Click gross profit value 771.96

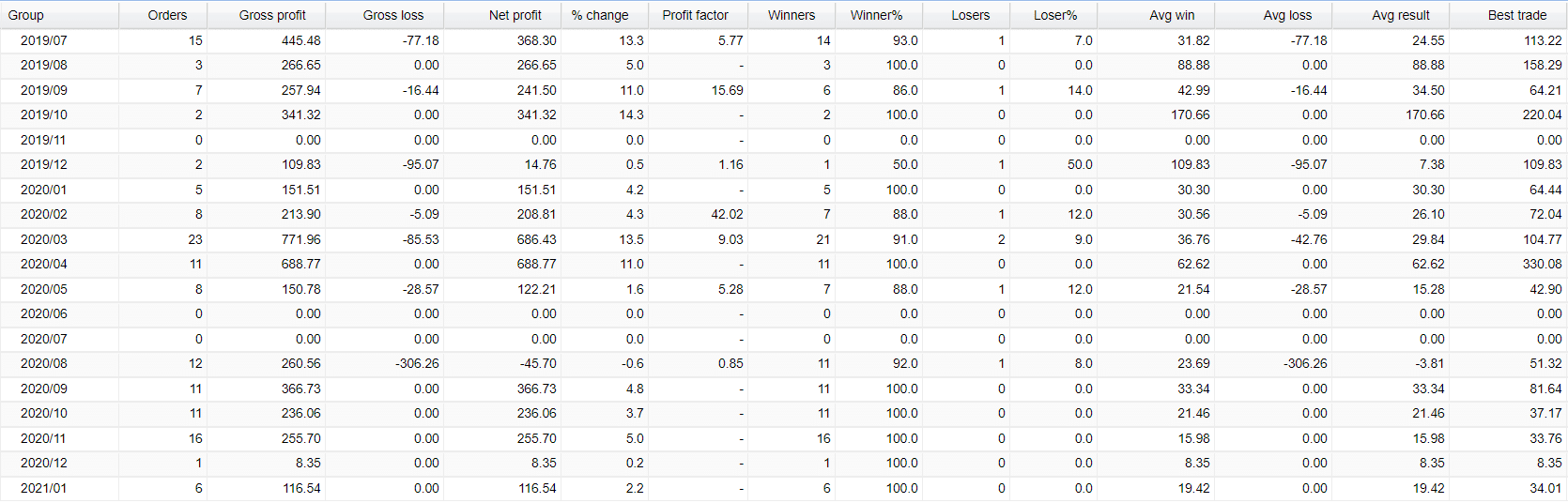(x=301, y=239)
